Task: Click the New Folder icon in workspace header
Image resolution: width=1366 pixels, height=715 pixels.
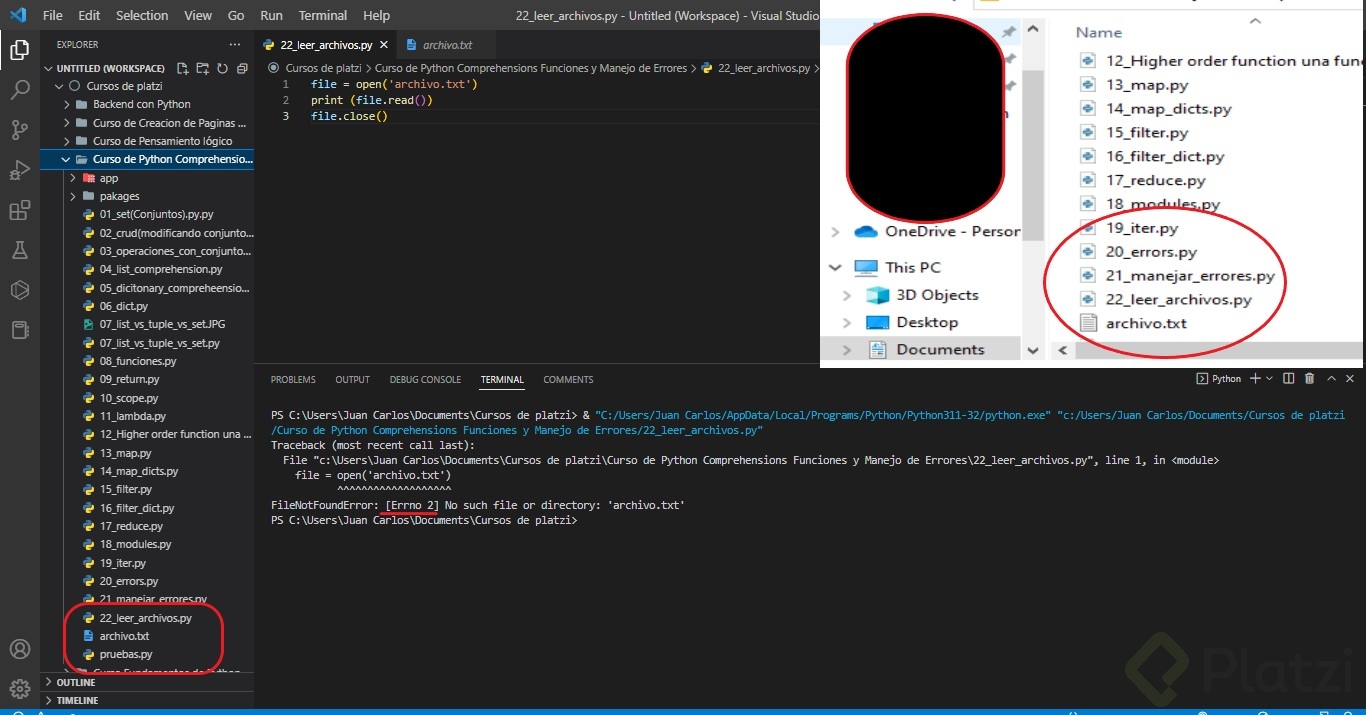Action: coord(203,68)
